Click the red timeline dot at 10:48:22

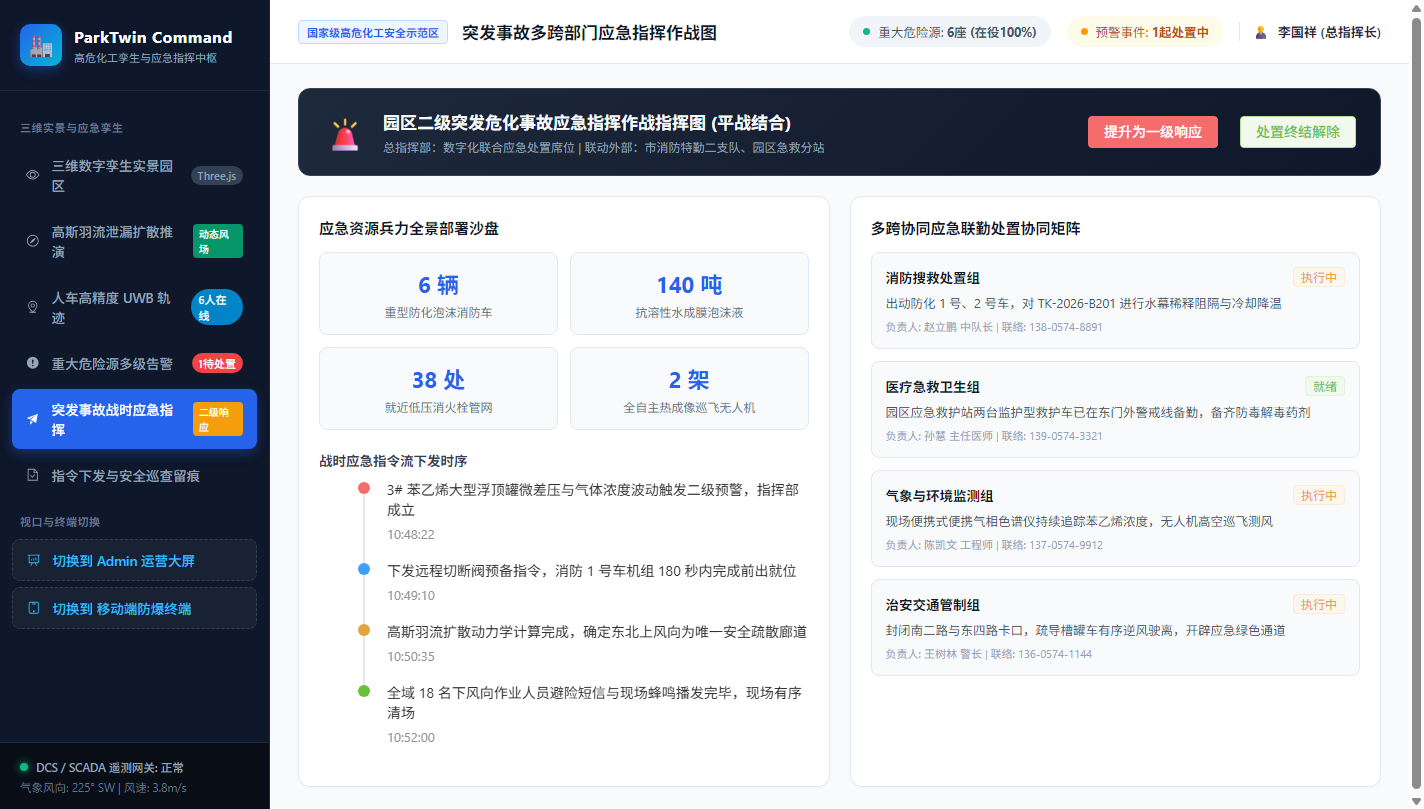364,488
